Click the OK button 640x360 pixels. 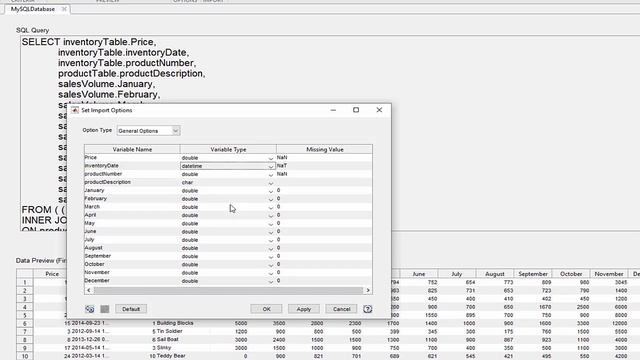(x=266, y=309)
